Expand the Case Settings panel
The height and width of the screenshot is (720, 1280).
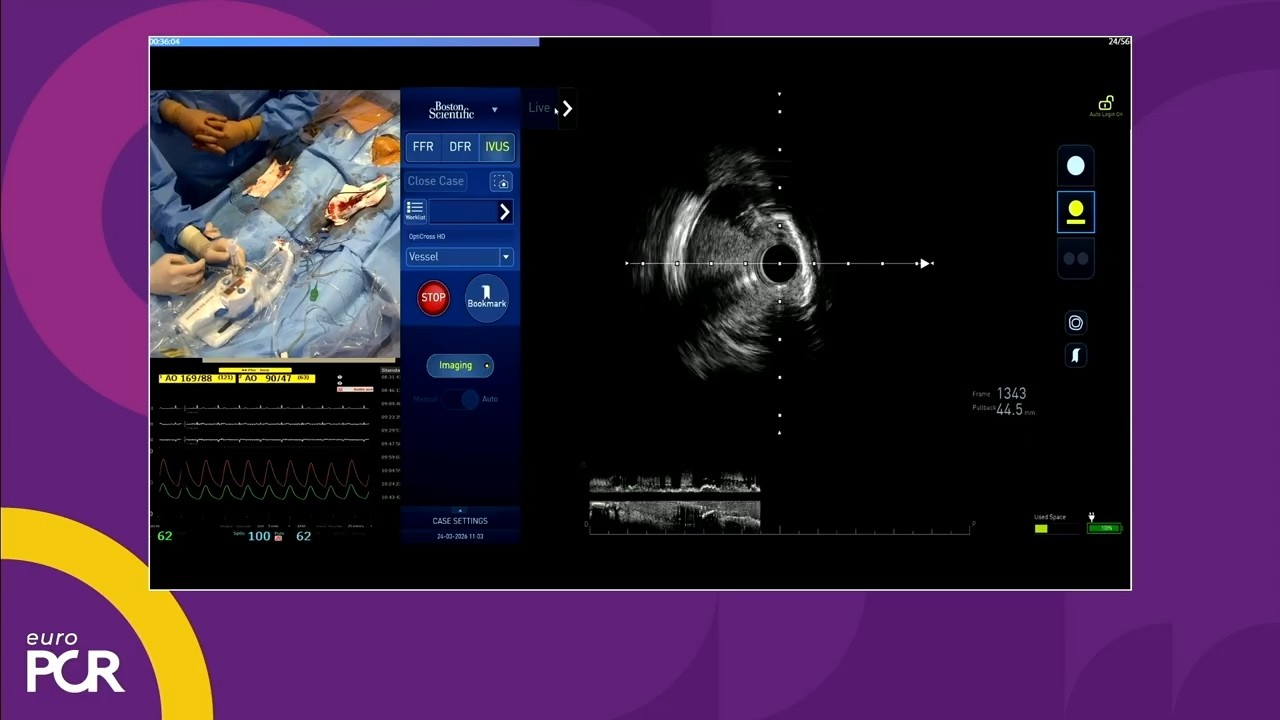(x=460, y=519)
